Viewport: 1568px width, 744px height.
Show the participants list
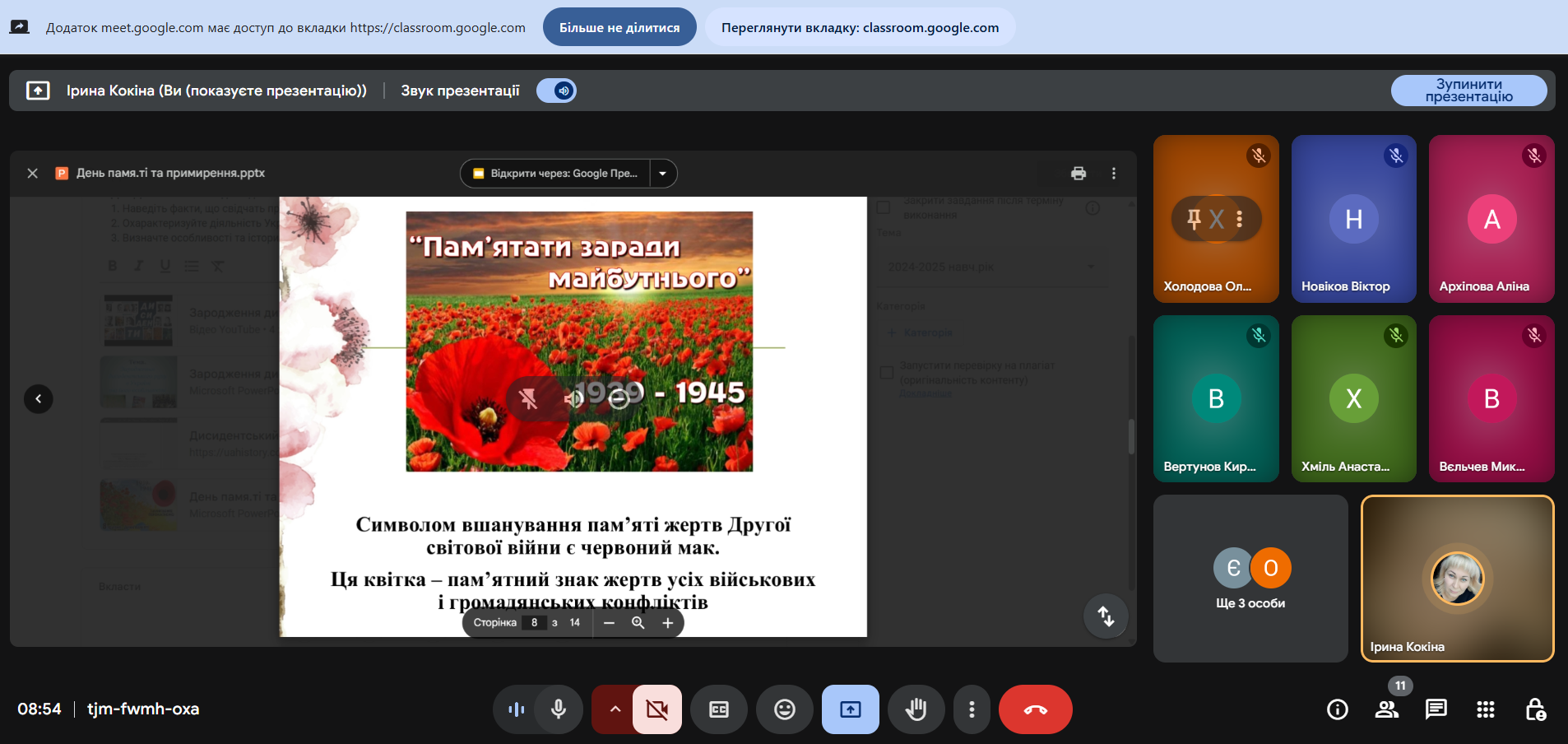coord(1387,709)
